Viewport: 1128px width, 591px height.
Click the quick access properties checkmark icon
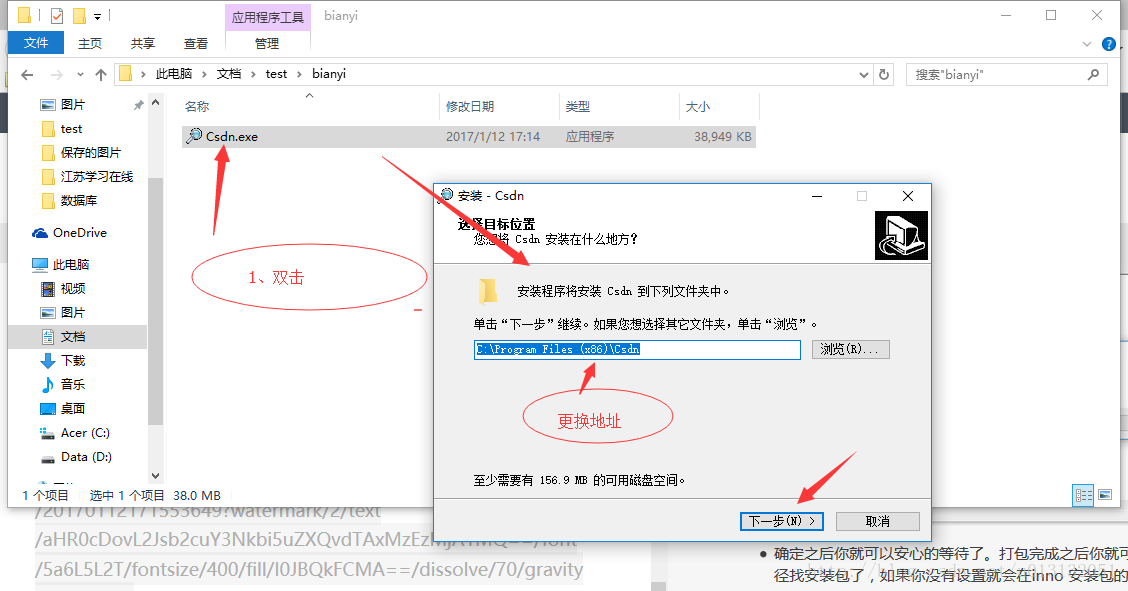[x=58, y=15]
